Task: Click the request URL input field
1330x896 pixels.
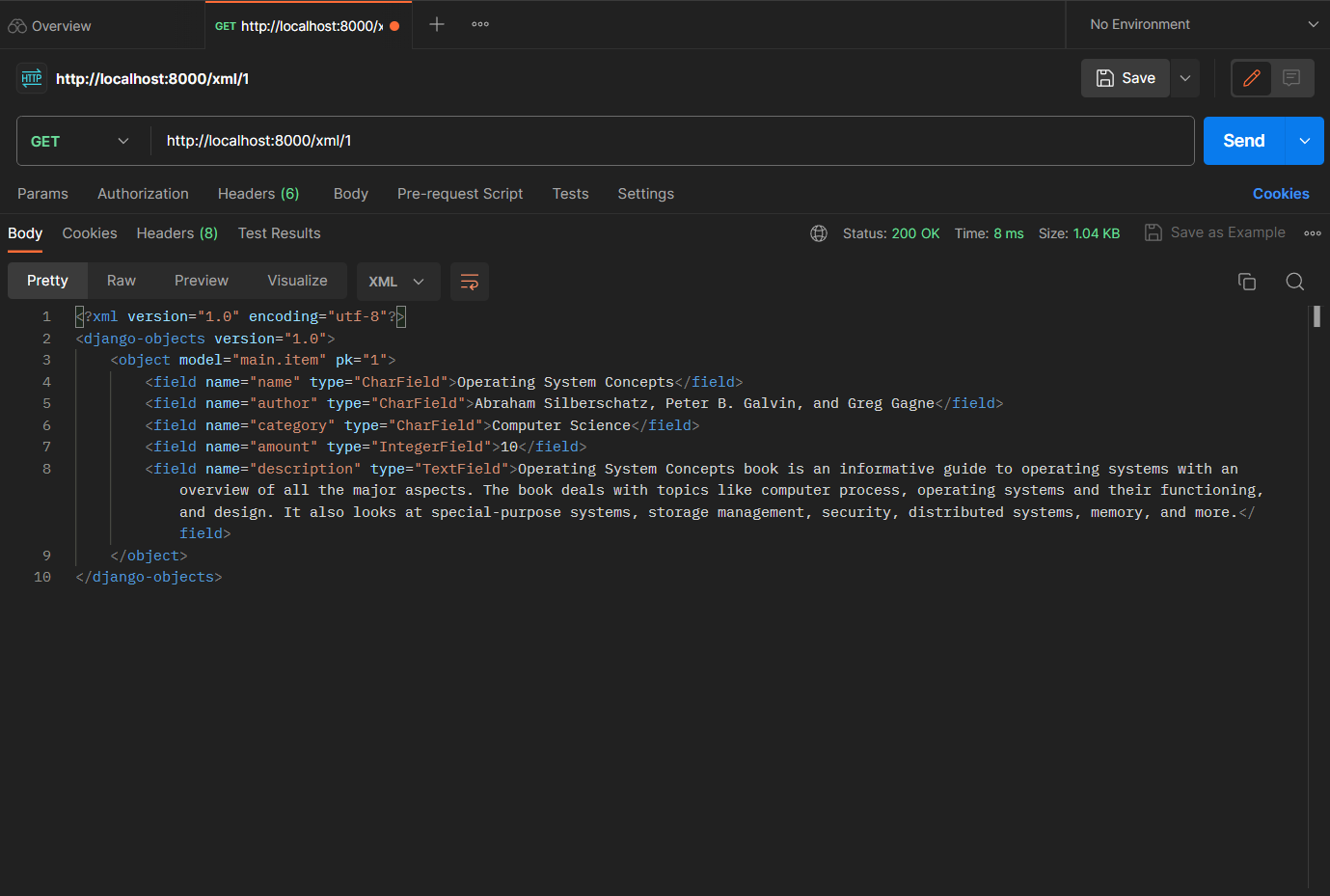Action: tap(670, 141)
